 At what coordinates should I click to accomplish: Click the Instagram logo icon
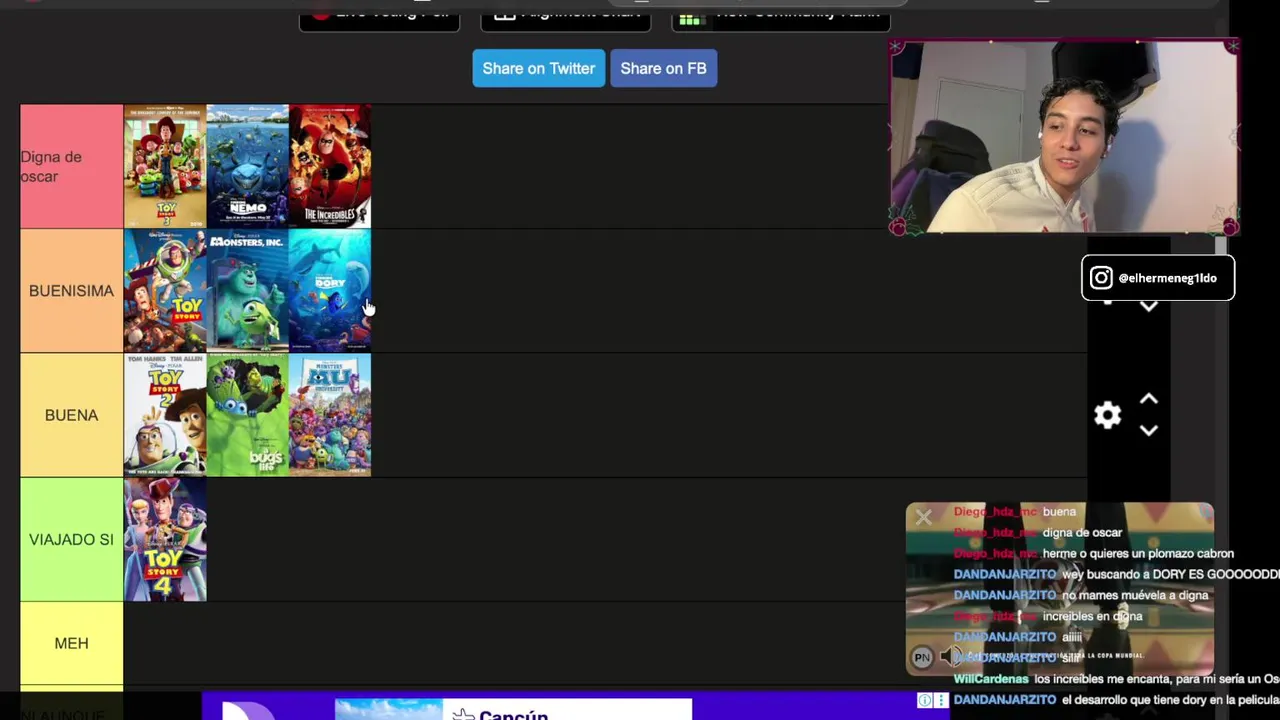pyautogui.click(x=1101, y=278)
